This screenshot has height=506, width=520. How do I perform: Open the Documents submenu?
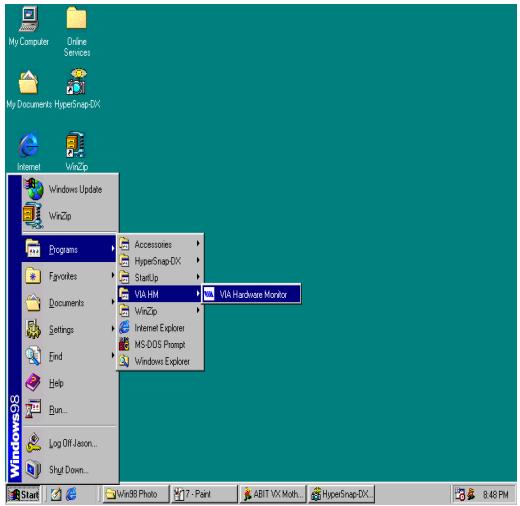[70, 303]
